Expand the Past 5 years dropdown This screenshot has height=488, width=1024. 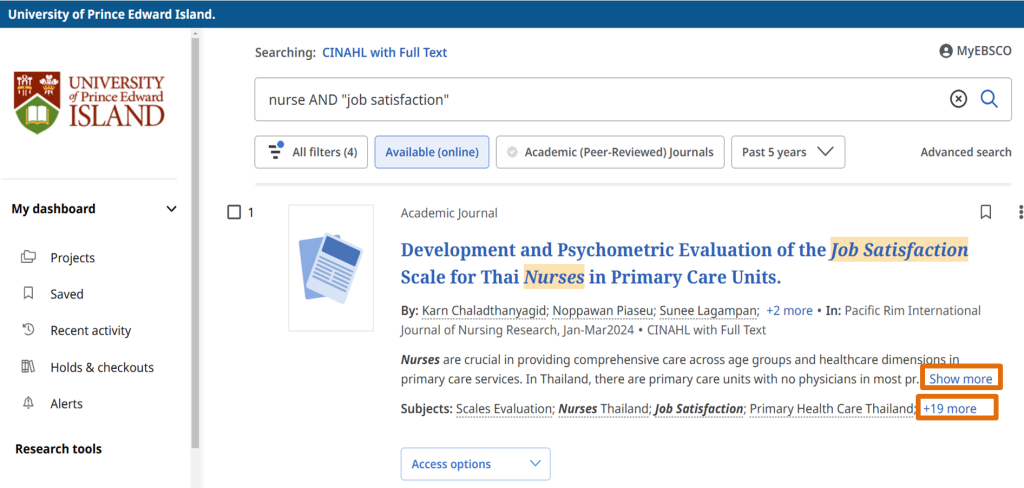[x=787, y=152]
